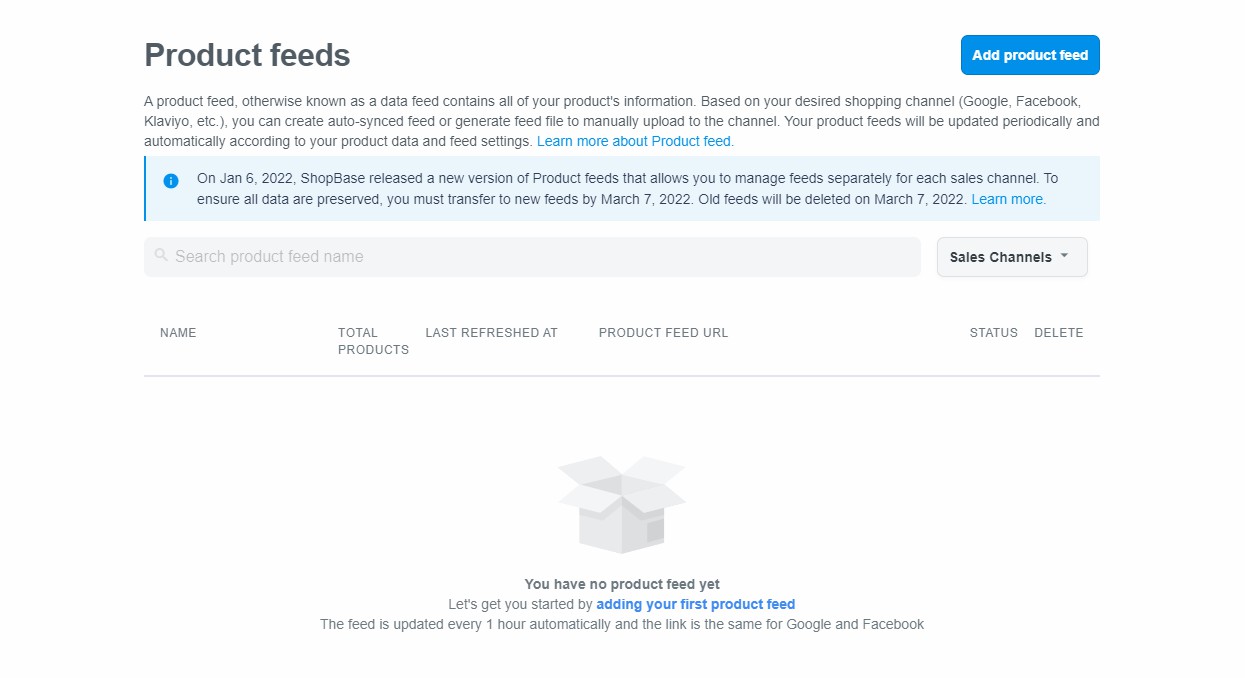Click the feed updated every 1 hour note
Viewport: 1245px width, 678px height.
pos(621,624)
